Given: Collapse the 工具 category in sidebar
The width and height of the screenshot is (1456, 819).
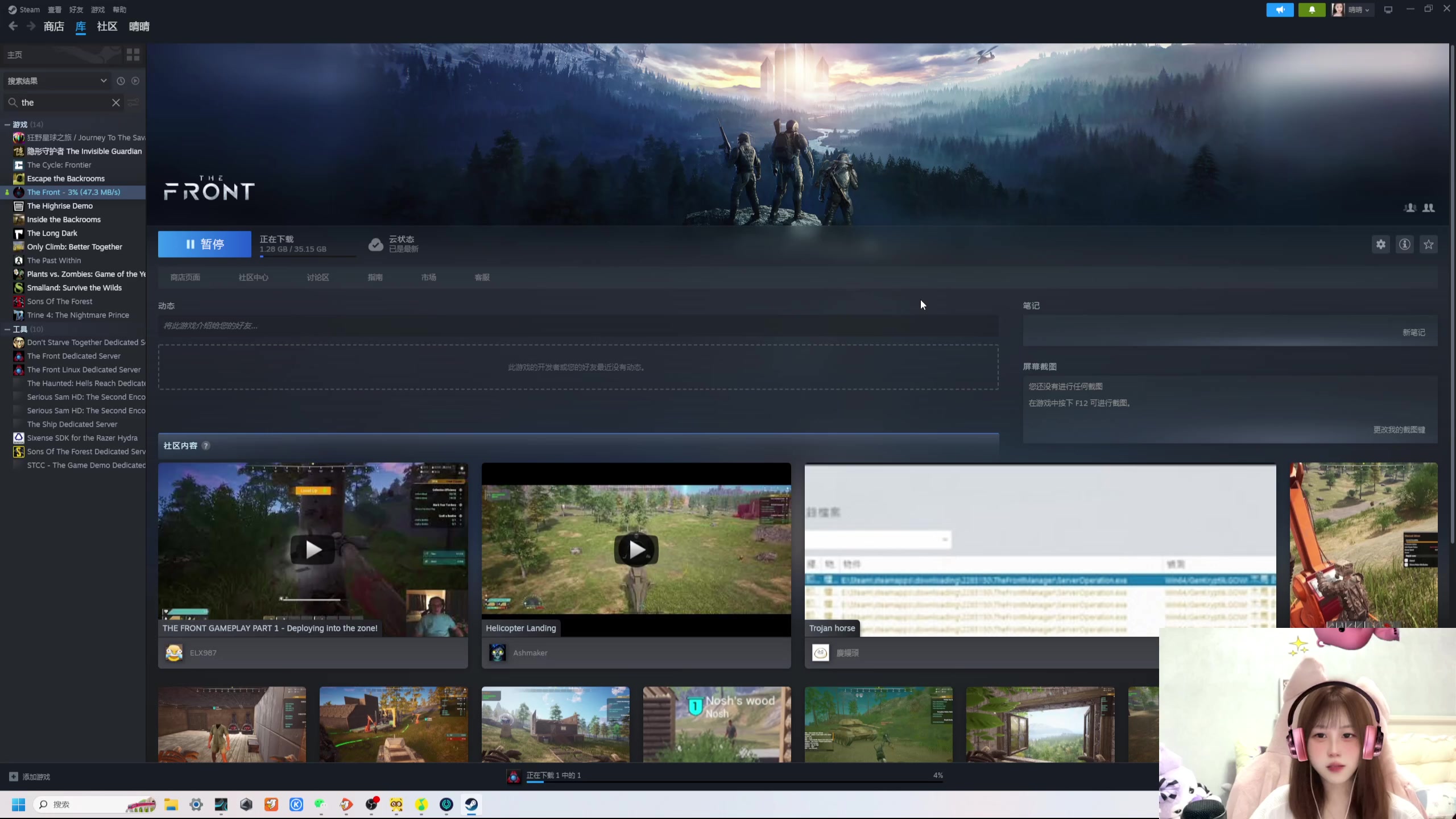Looking at the screenshot, I should point(7,329).
